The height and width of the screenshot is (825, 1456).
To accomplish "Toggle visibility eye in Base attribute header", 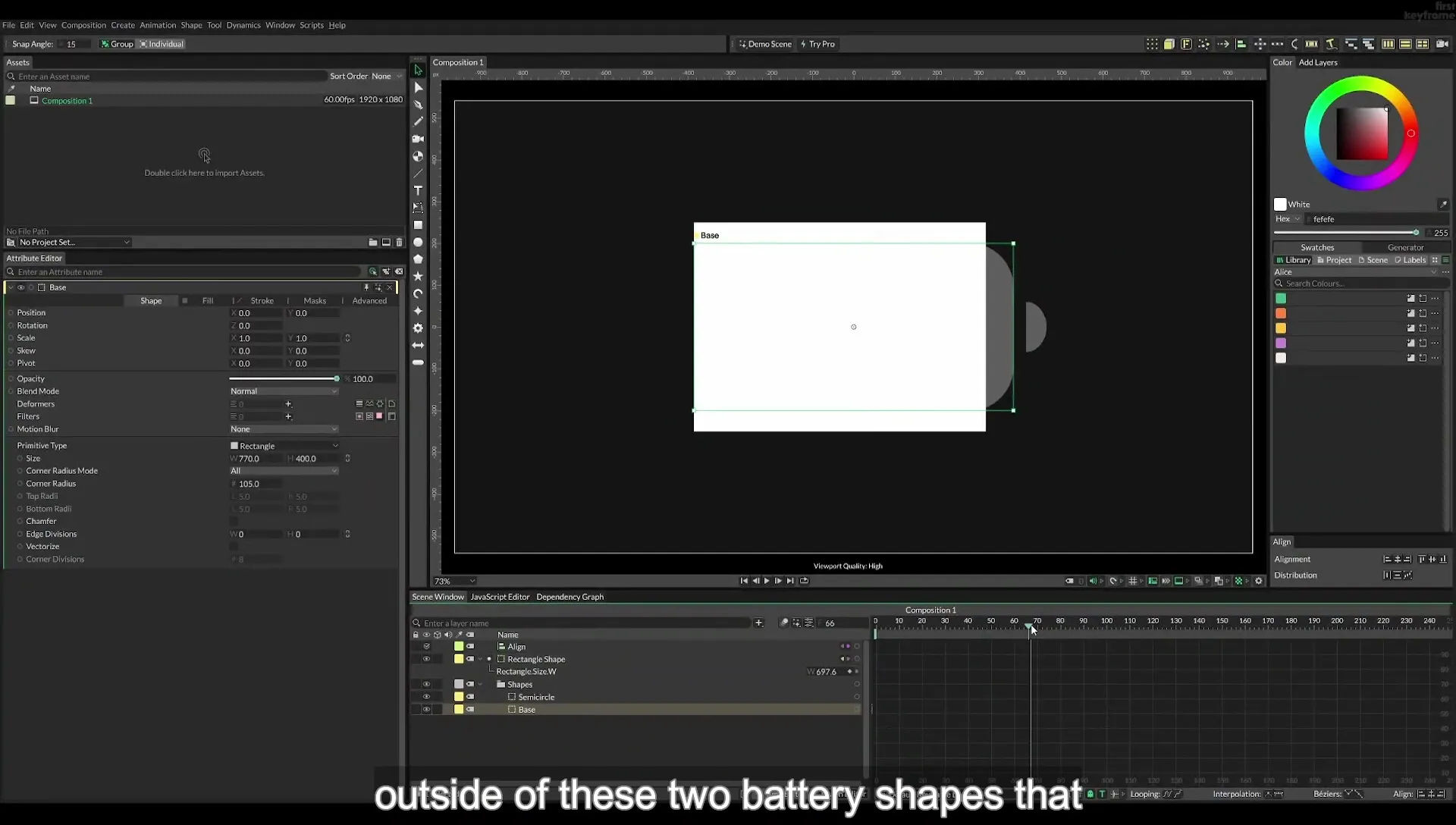I will click(21, 287).
